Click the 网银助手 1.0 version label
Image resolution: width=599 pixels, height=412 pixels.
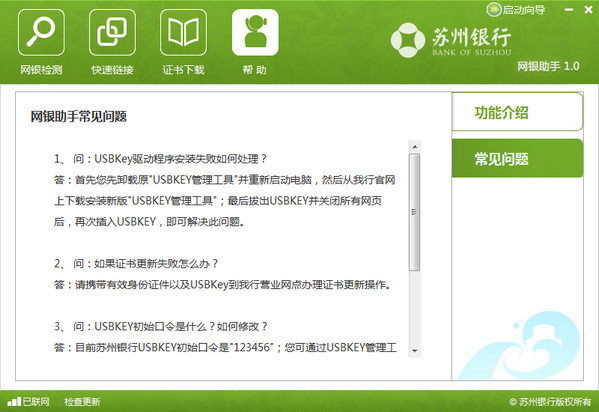click(548, 66)
